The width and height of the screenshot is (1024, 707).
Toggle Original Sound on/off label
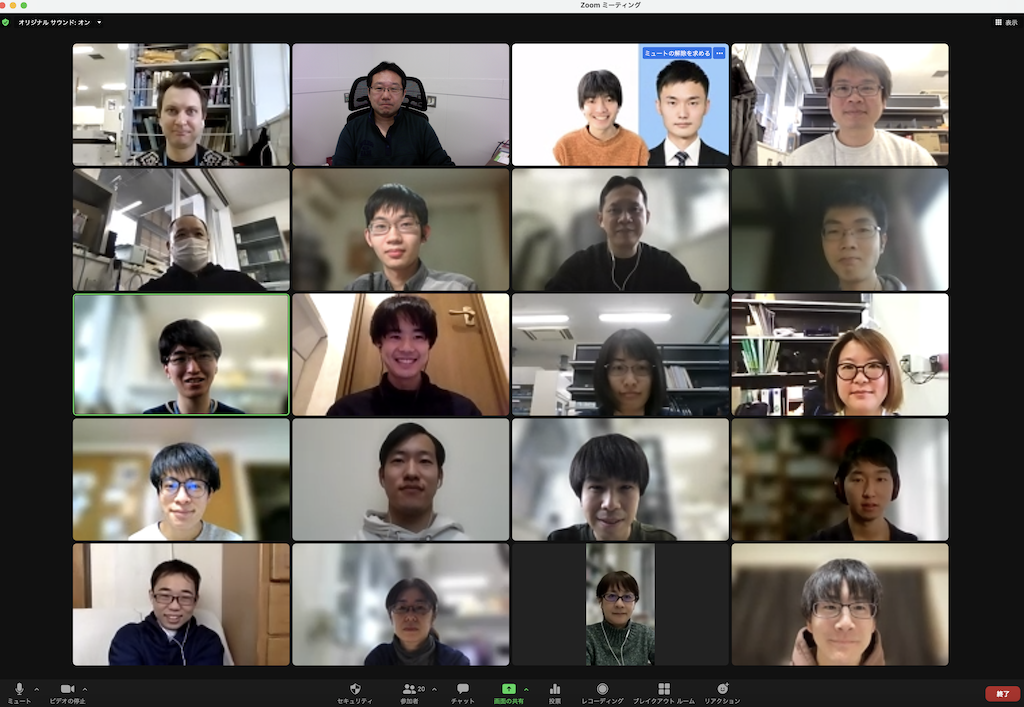[x=54, y=22]
